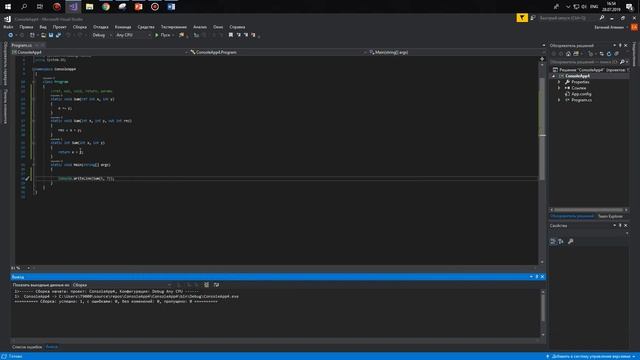Expand the Ссылки references node
The image size is (640, 360).
click(559, 88)
